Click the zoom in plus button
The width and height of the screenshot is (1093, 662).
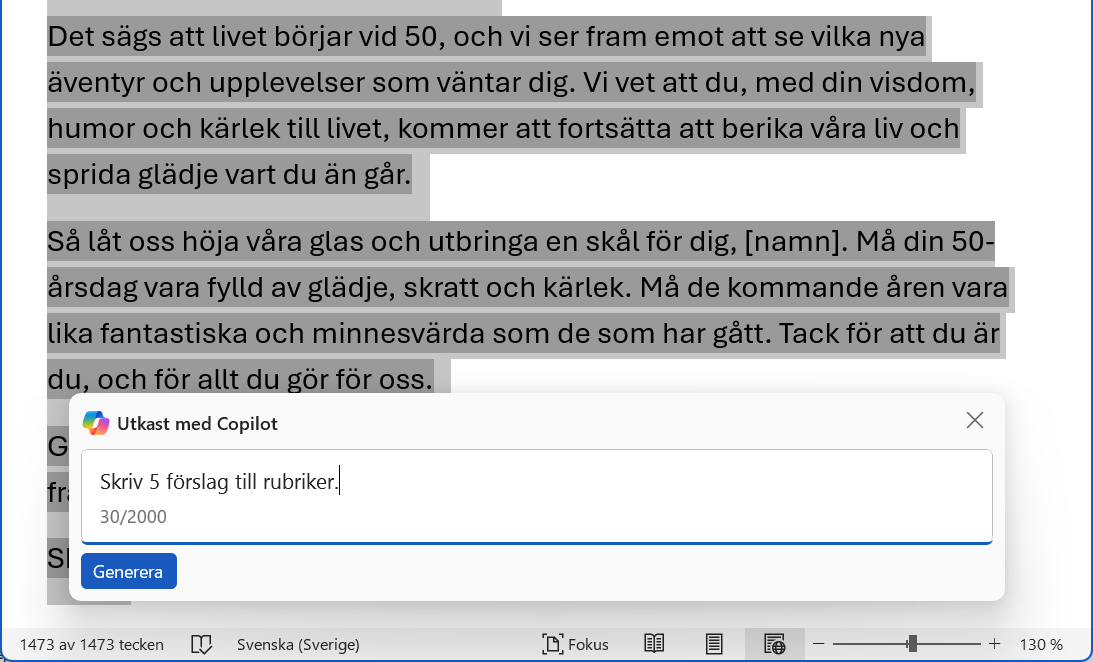point(994,644)
